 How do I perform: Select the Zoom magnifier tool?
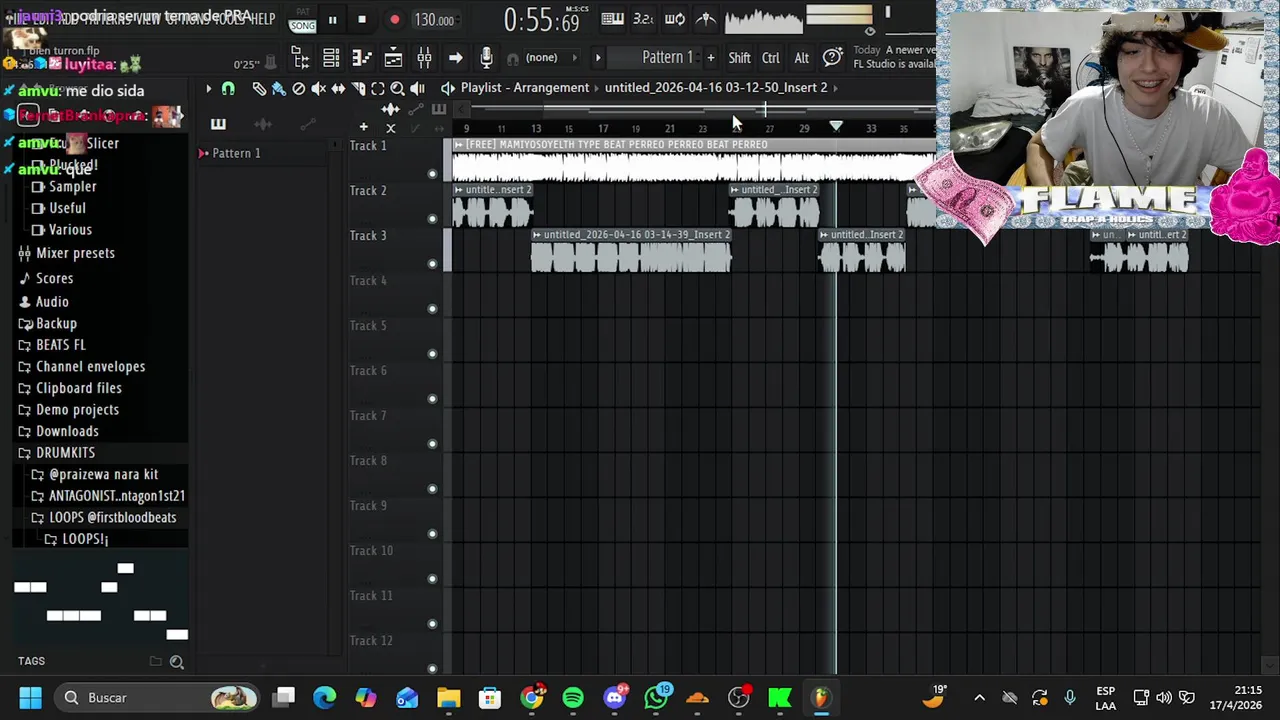pyautogui.click(x=397, y=88)
